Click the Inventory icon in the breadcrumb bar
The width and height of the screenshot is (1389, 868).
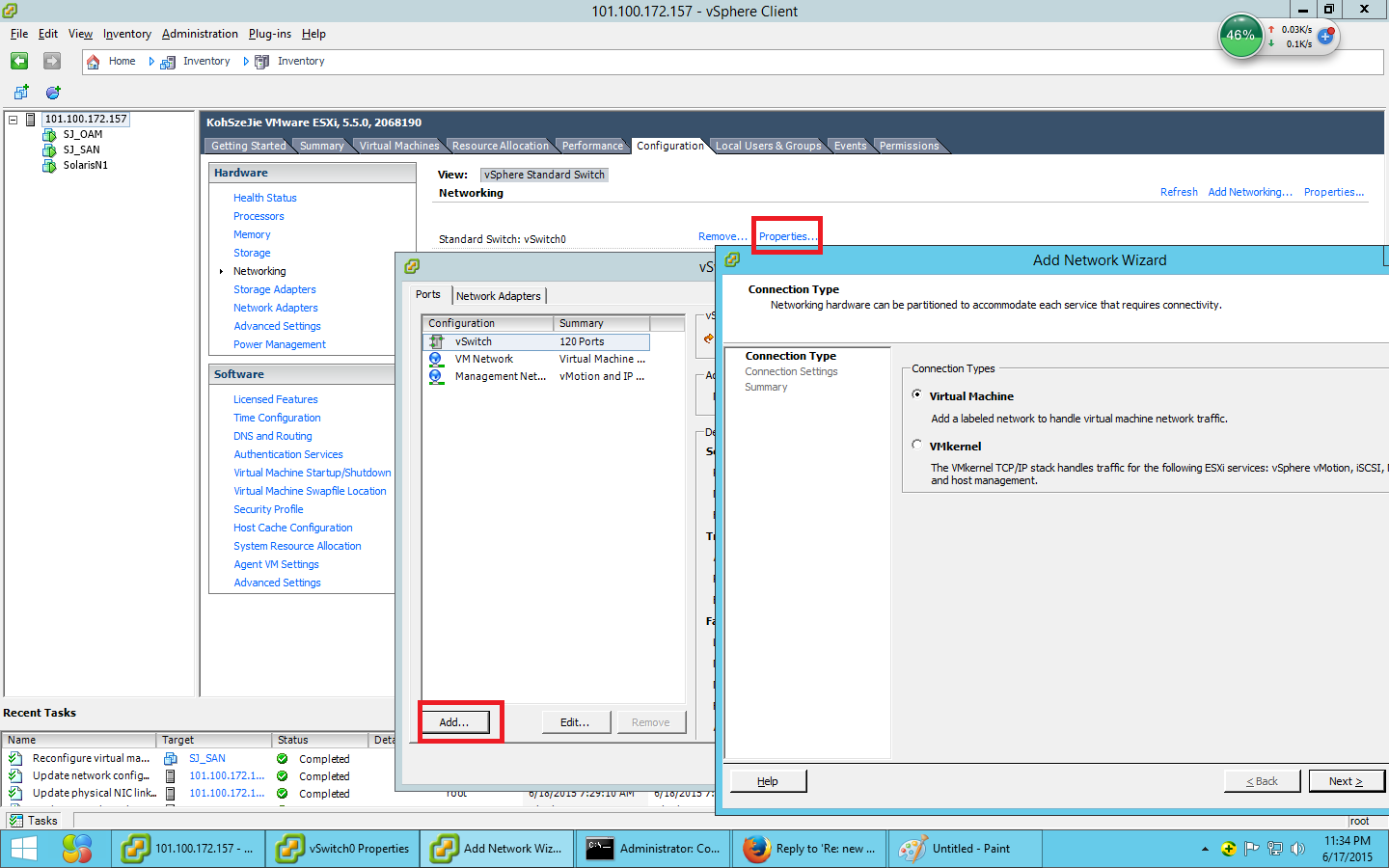pyautogui.click(x=168, y=62)
